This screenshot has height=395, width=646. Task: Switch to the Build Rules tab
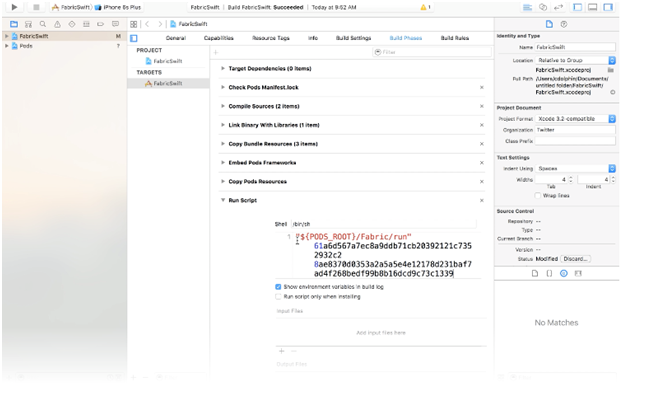click(455, 38)
